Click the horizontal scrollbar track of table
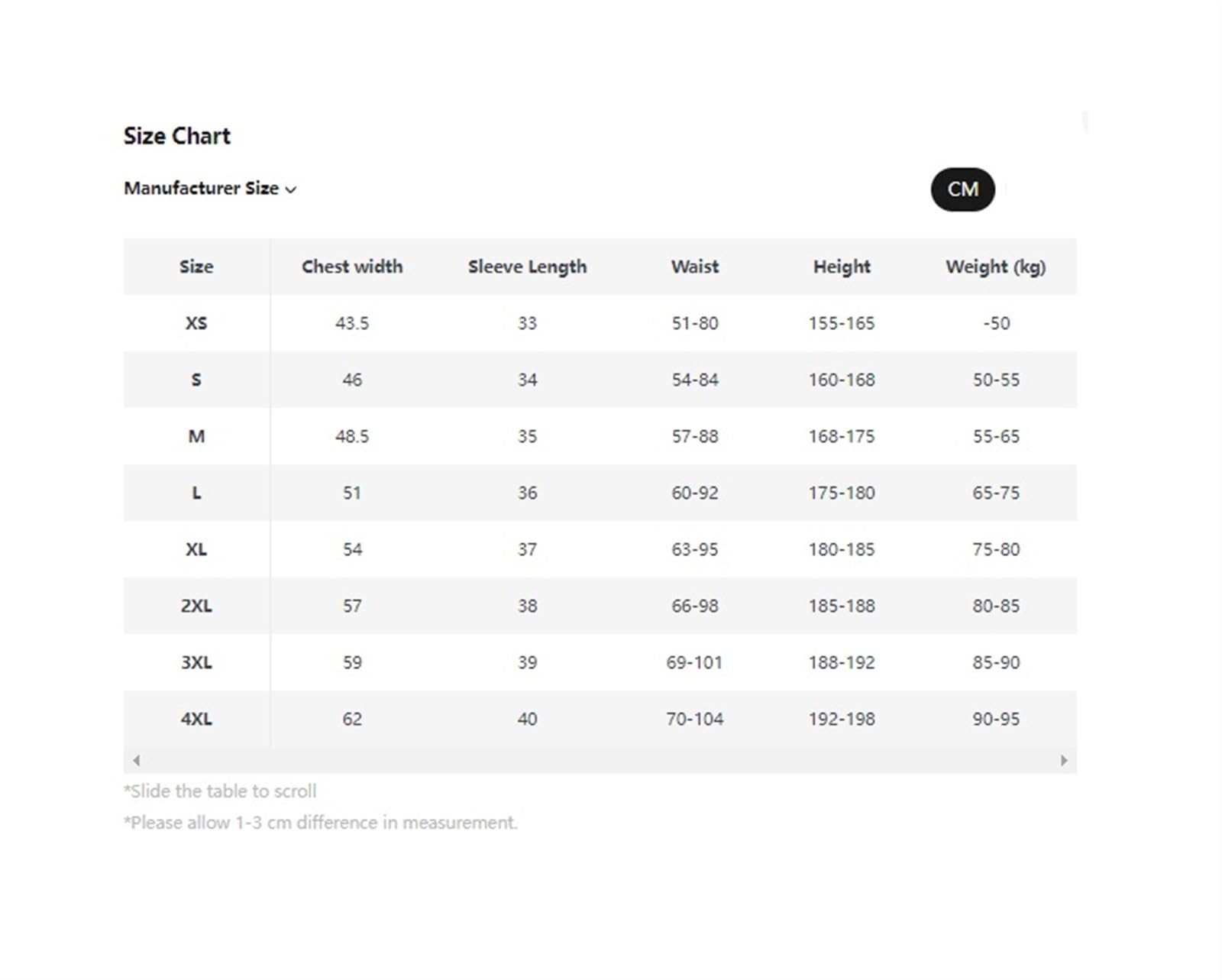 click(x=600, y=760)
